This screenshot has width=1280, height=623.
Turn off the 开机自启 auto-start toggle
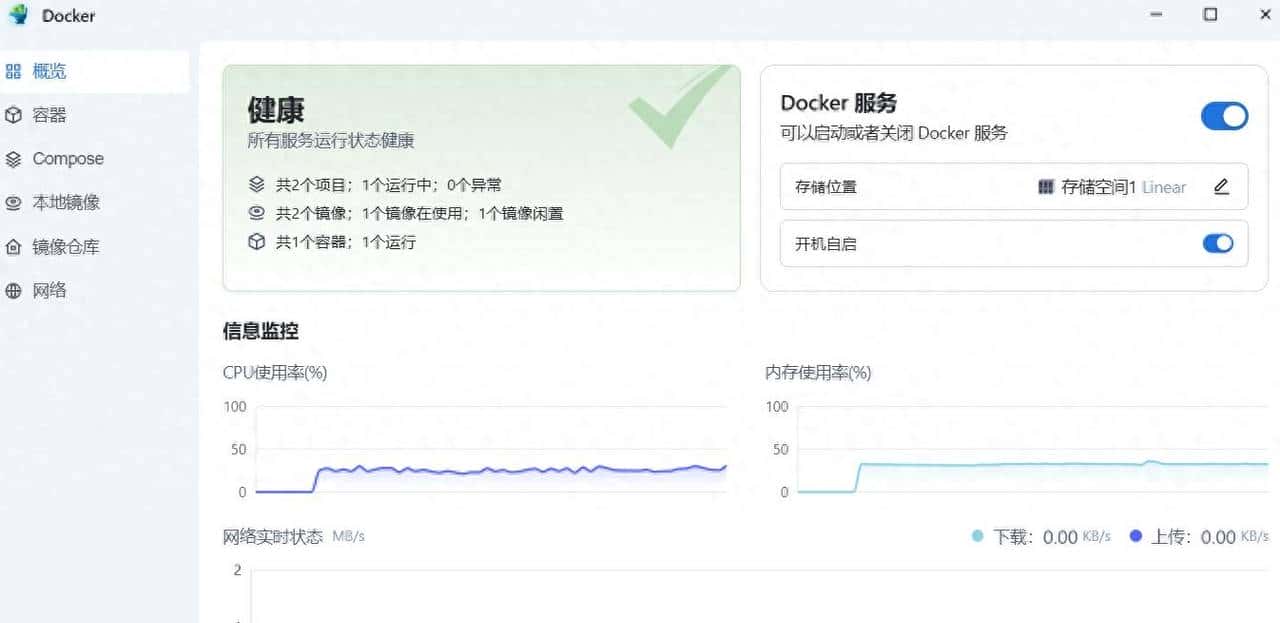1217,243
